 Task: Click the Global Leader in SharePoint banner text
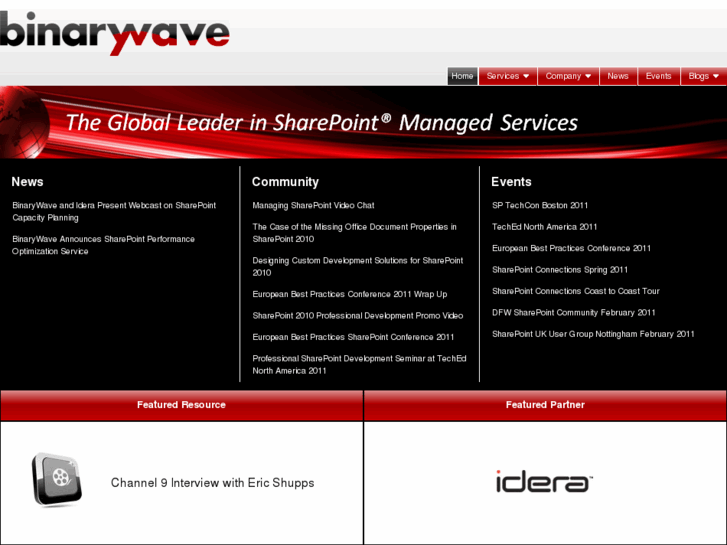pyautogui.click(x=322, y=123)
